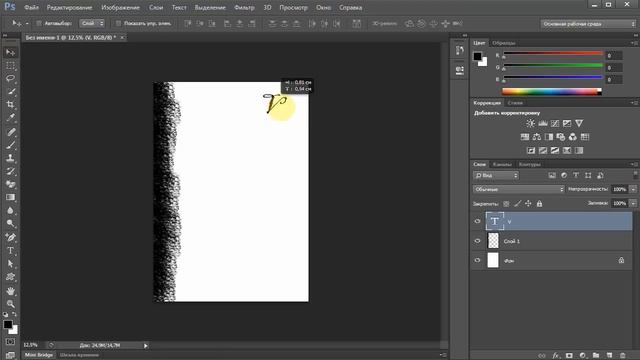Switch to the Каналы tab
The image size is (640, 360).
pos(502,164)
